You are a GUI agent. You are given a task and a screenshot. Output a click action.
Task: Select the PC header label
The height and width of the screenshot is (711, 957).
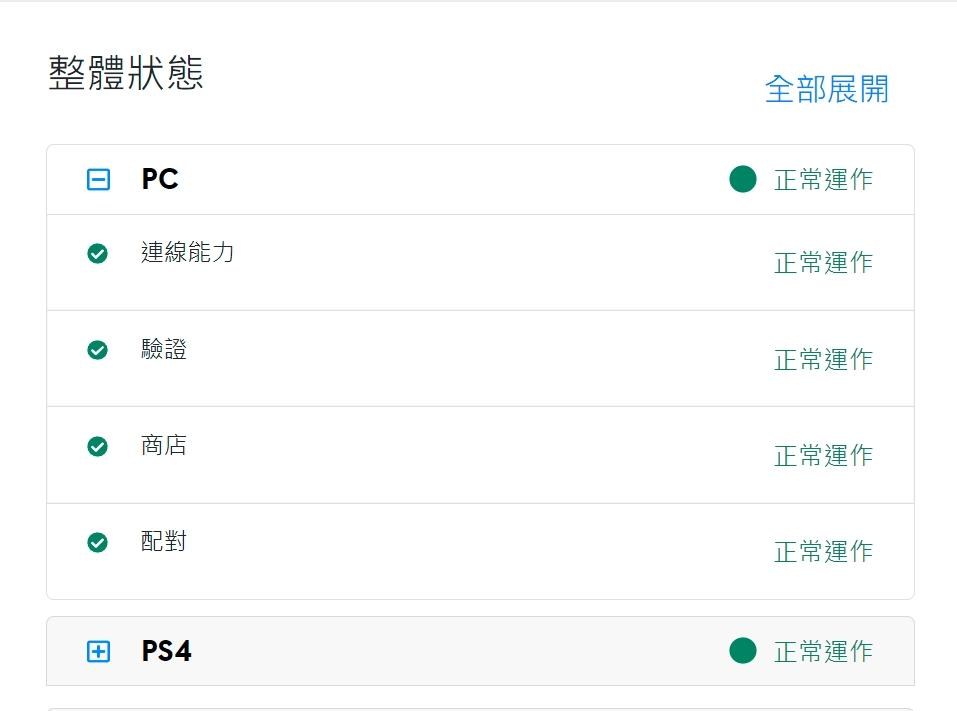[160, 179]
